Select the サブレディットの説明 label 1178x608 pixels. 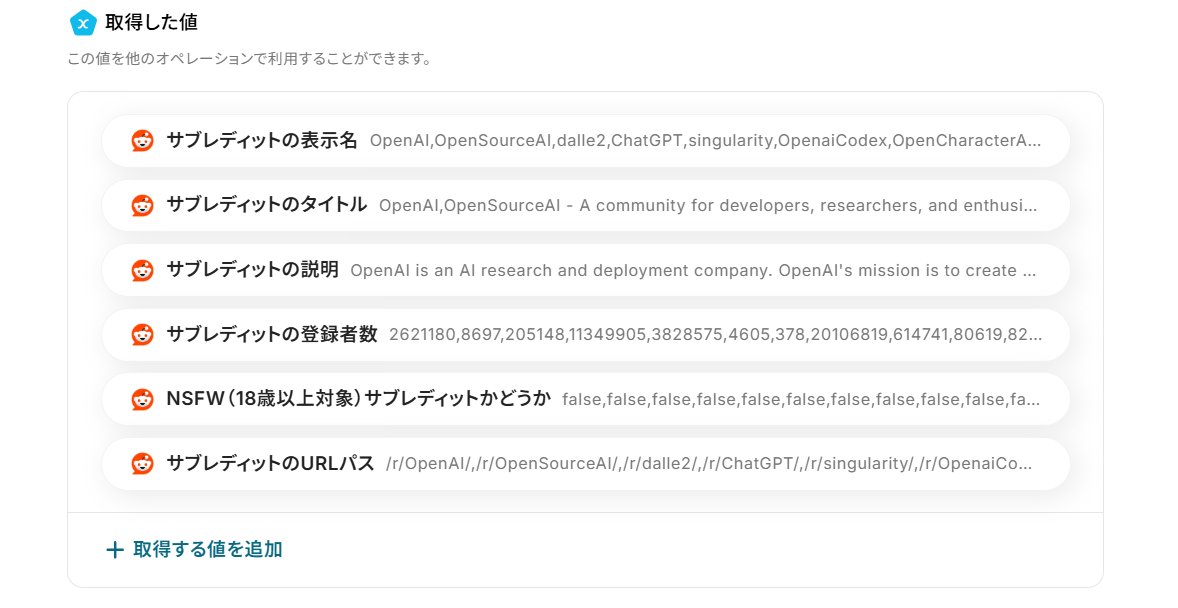point(252,270)
